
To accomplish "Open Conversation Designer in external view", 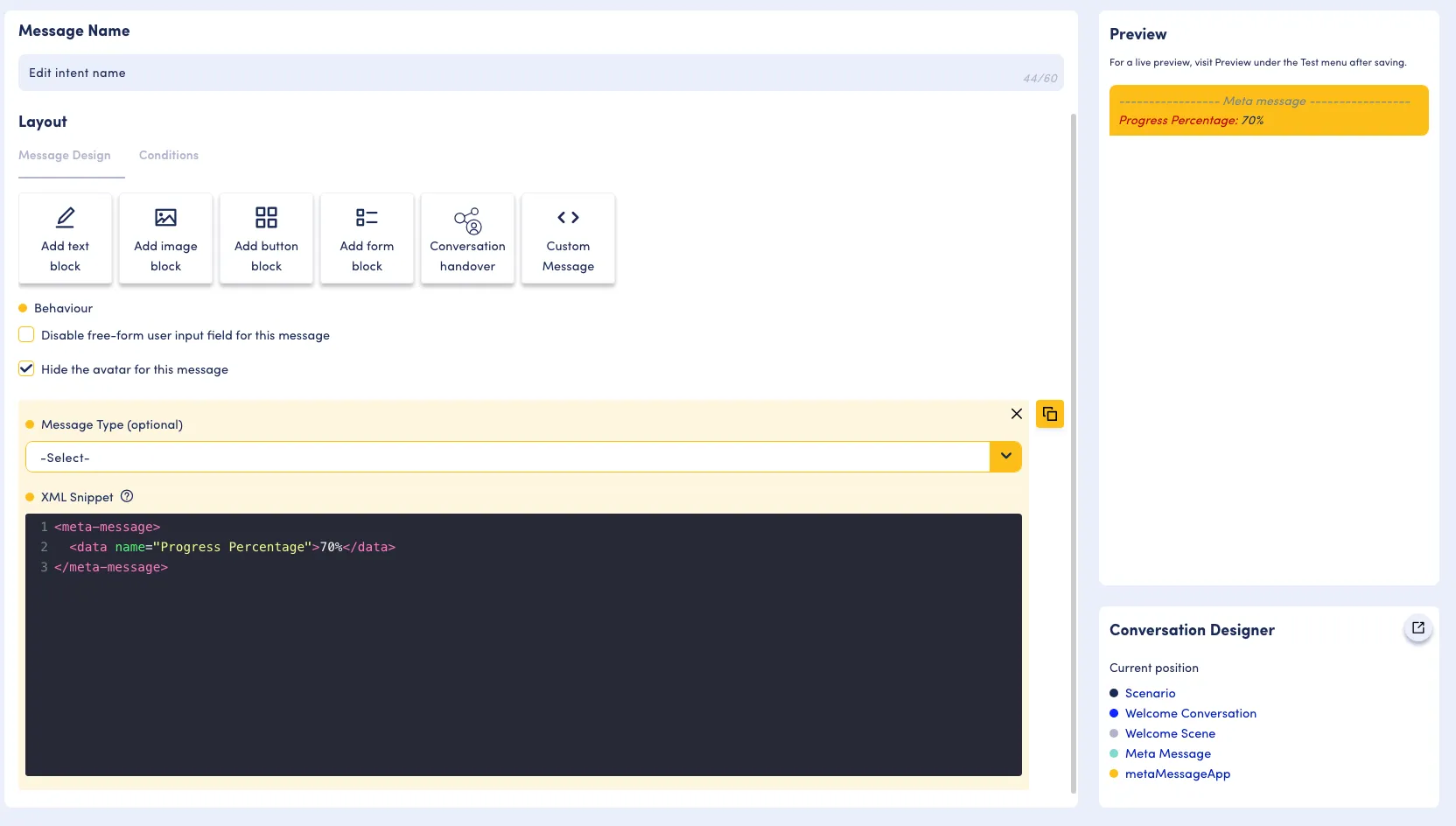I will click(1418, 628).
